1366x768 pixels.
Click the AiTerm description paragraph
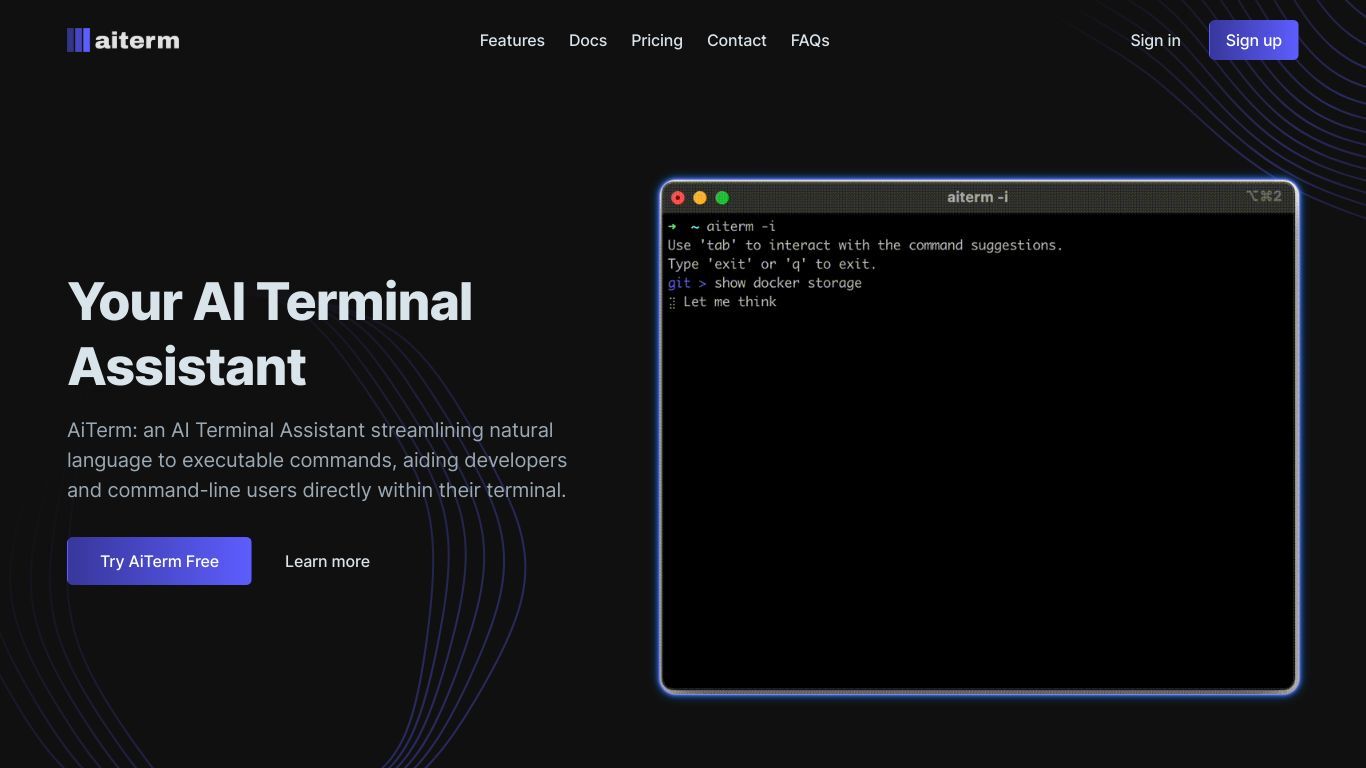(317, 460)
